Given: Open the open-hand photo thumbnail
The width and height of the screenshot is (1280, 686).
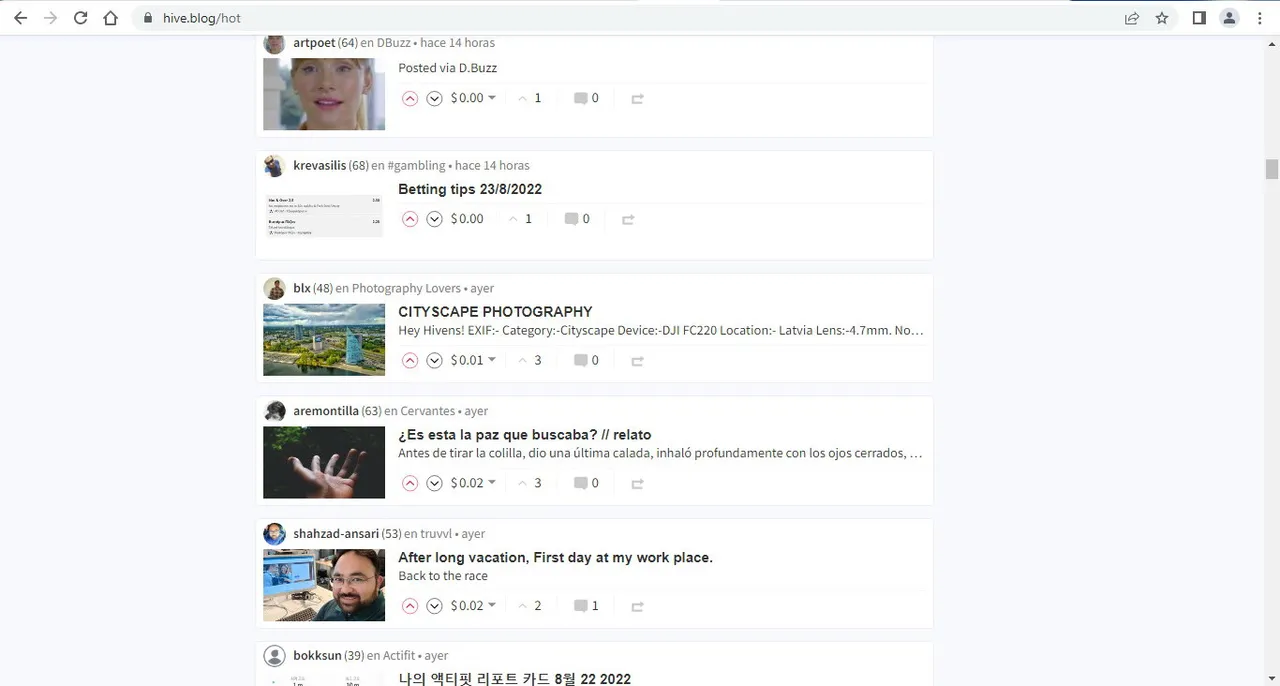Looking at the screenshot, I should click(324, 463).
